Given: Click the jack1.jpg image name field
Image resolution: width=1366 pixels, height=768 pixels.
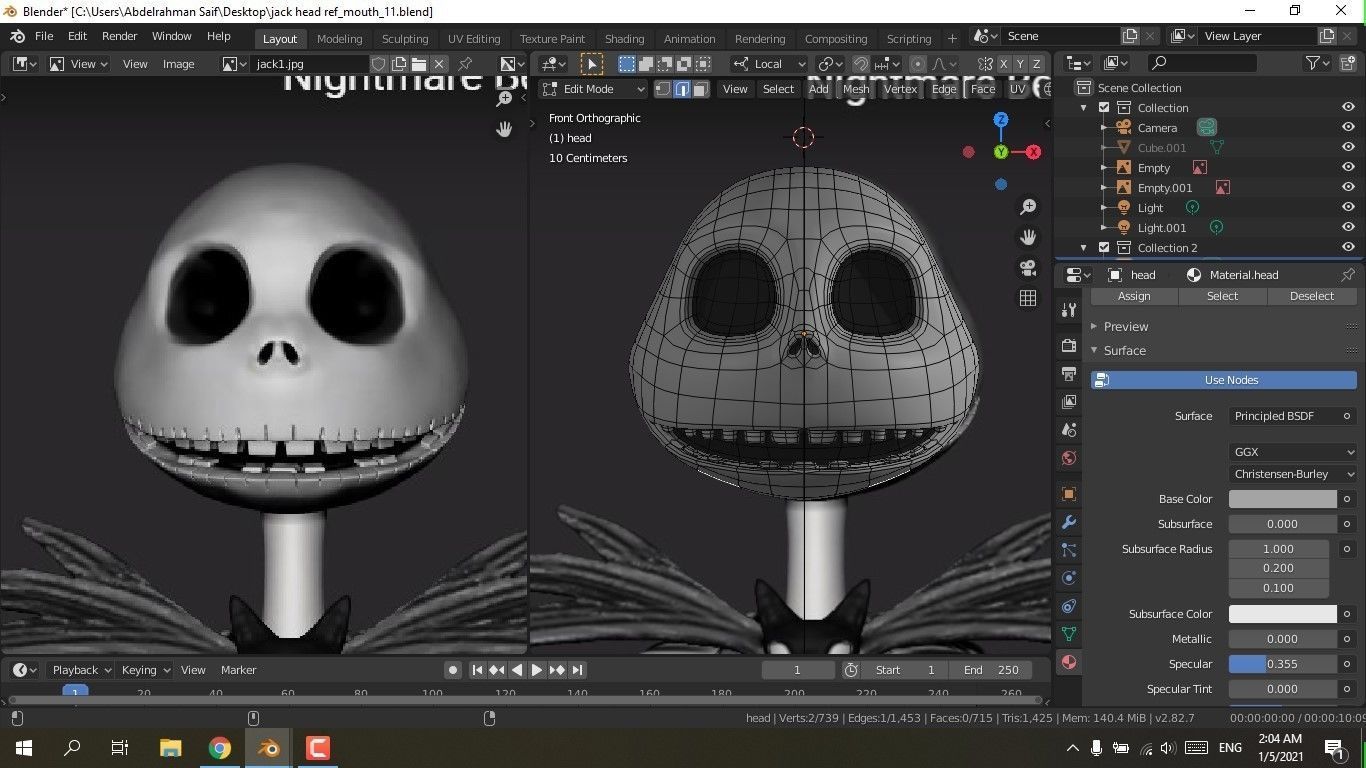Looking at the screenshot, I should (310, 64).
